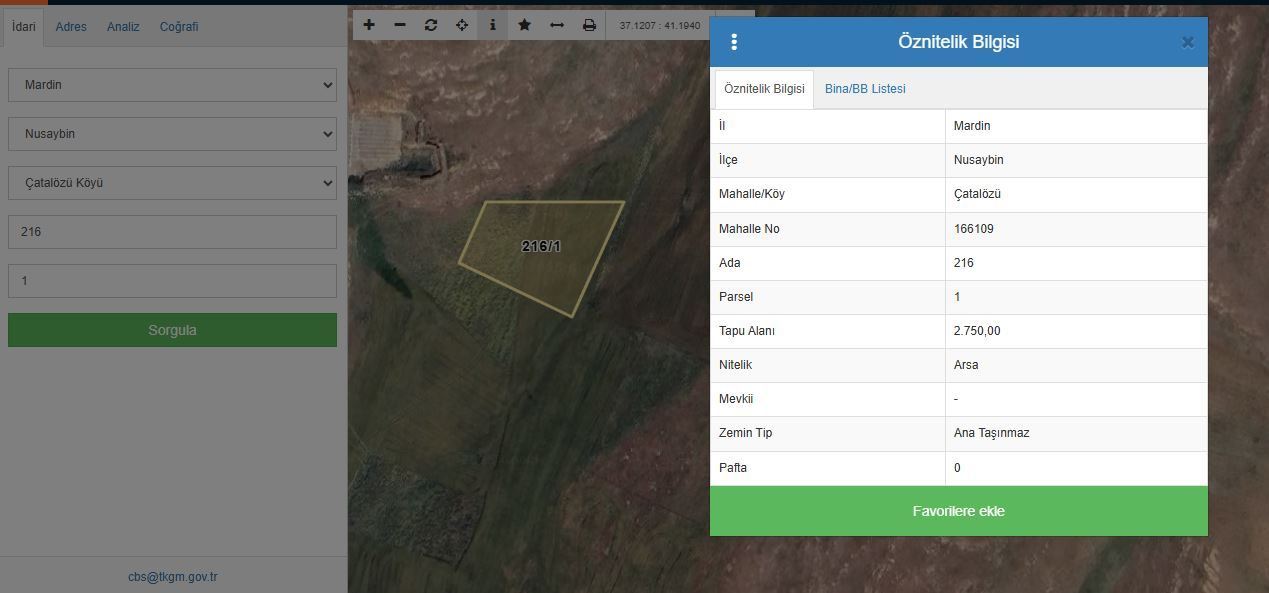Select the measure distance arrow icon
The width and height of the screenshot is (1269, 593).
coord(557,25)
